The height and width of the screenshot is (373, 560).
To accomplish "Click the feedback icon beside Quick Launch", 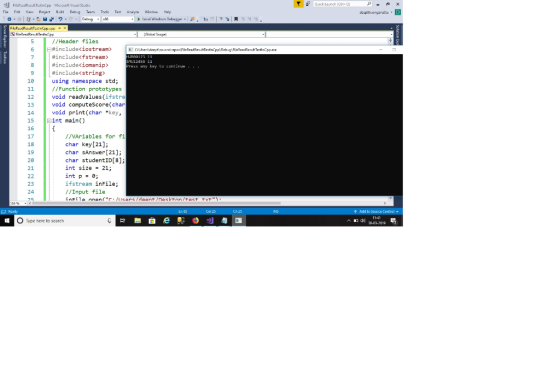I will point(308,4).
